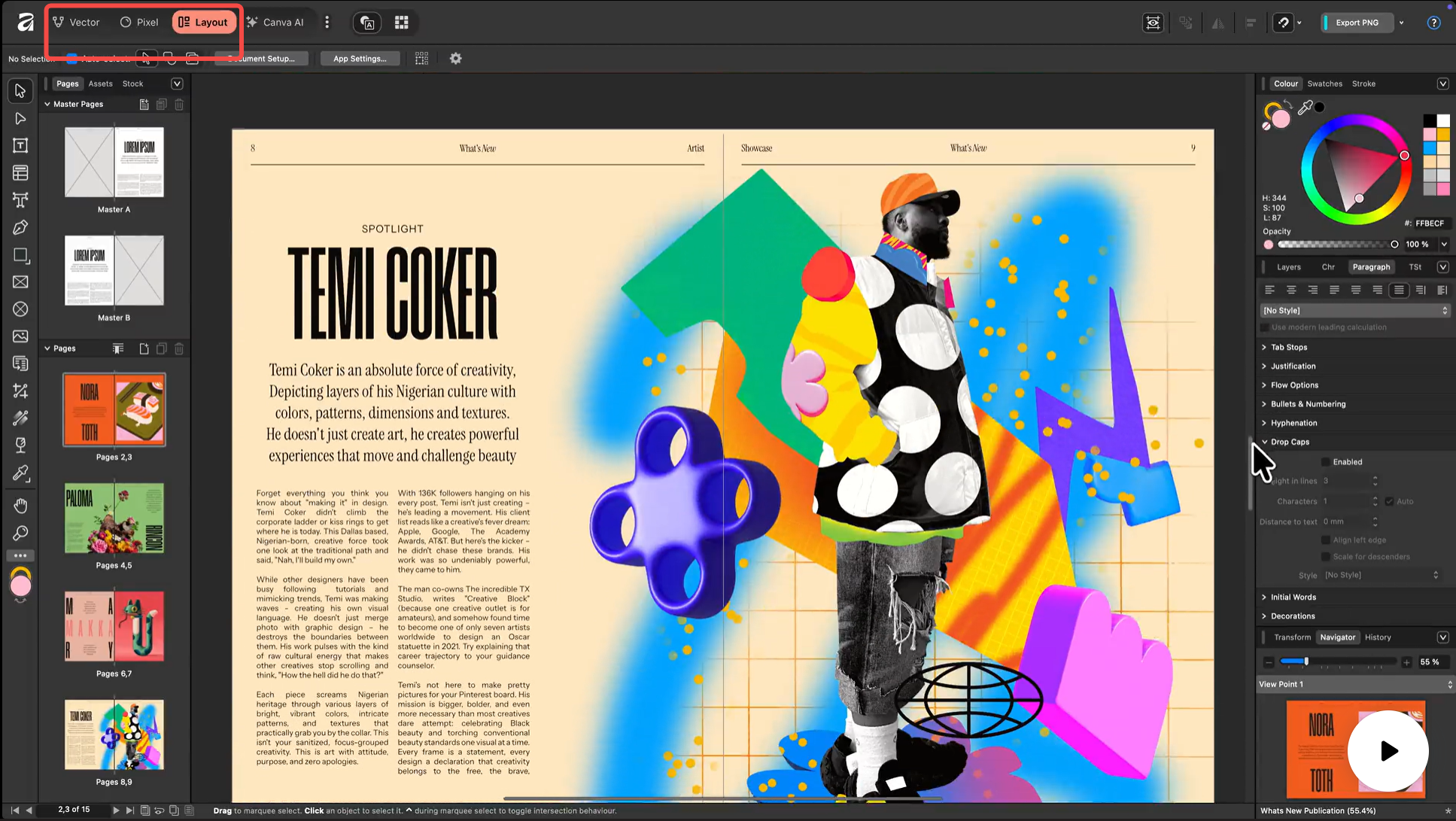Select the Frame Text tool
Viewport: 1456px width, 821px height.
click(x=20, y=145)
